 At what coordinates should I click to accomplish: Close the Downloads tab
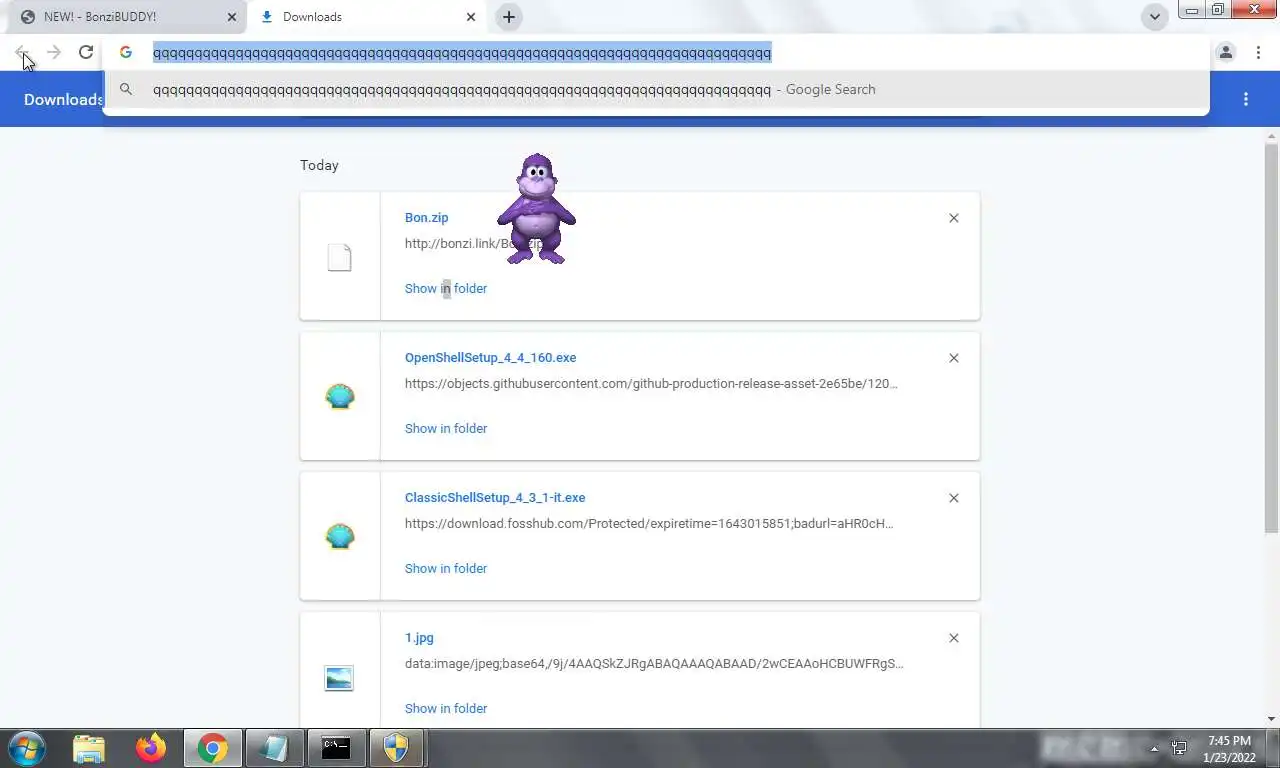471,17
